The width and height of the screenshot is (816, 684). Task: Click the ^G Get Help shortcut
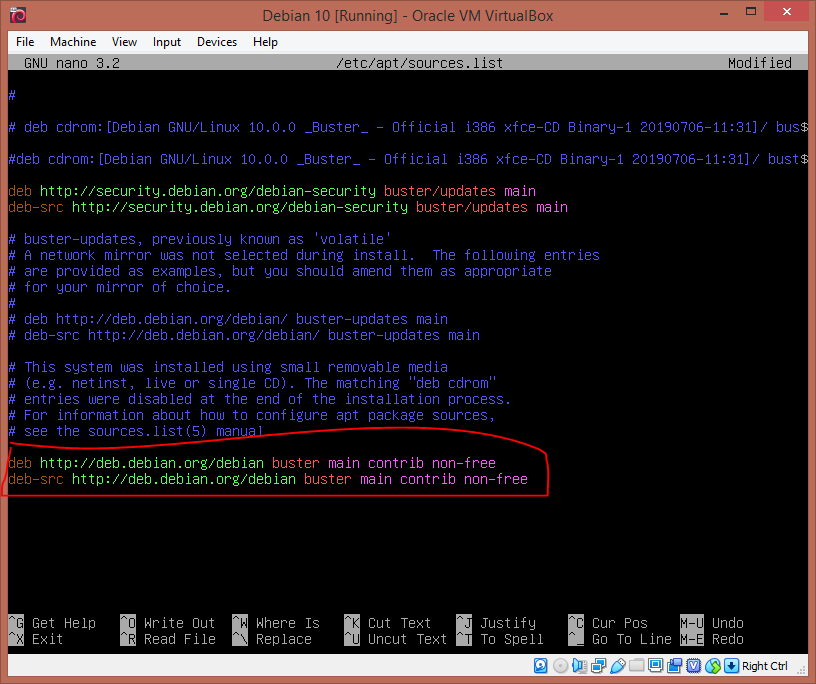pyautogui.click(x=52, y=623)
